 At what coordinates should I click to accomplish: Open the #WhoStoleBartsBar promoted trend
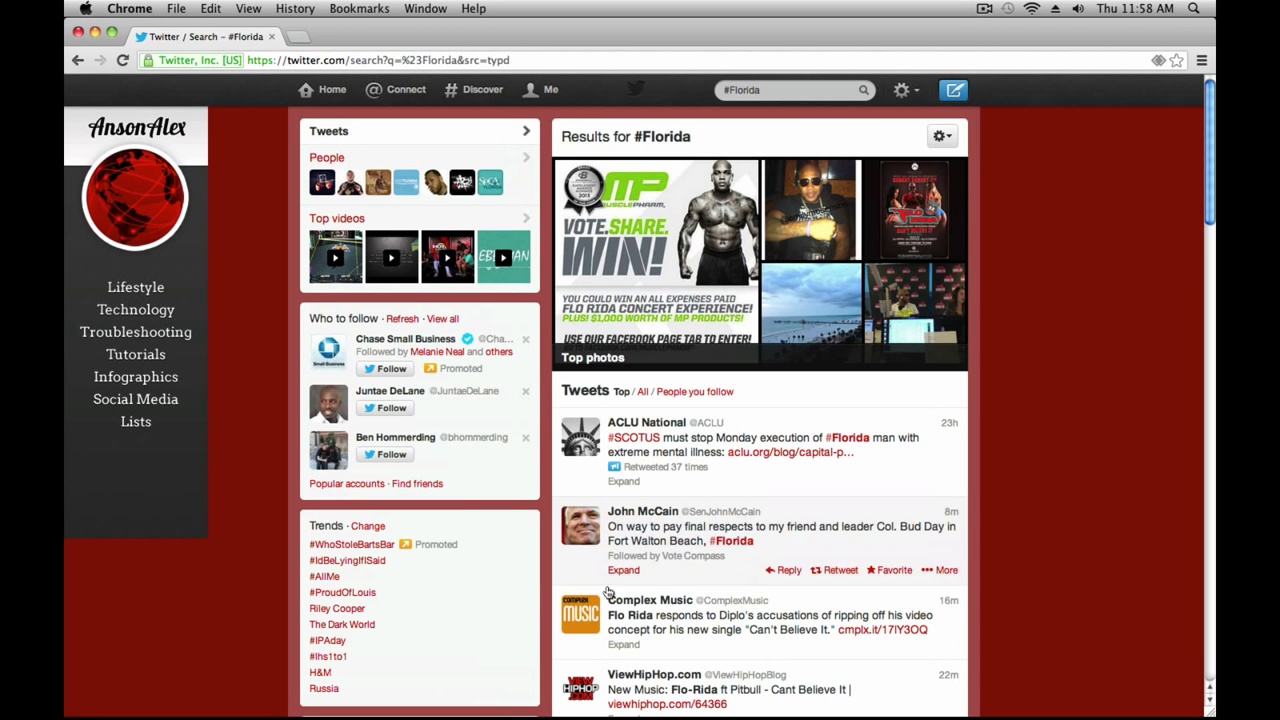[352, 545]
